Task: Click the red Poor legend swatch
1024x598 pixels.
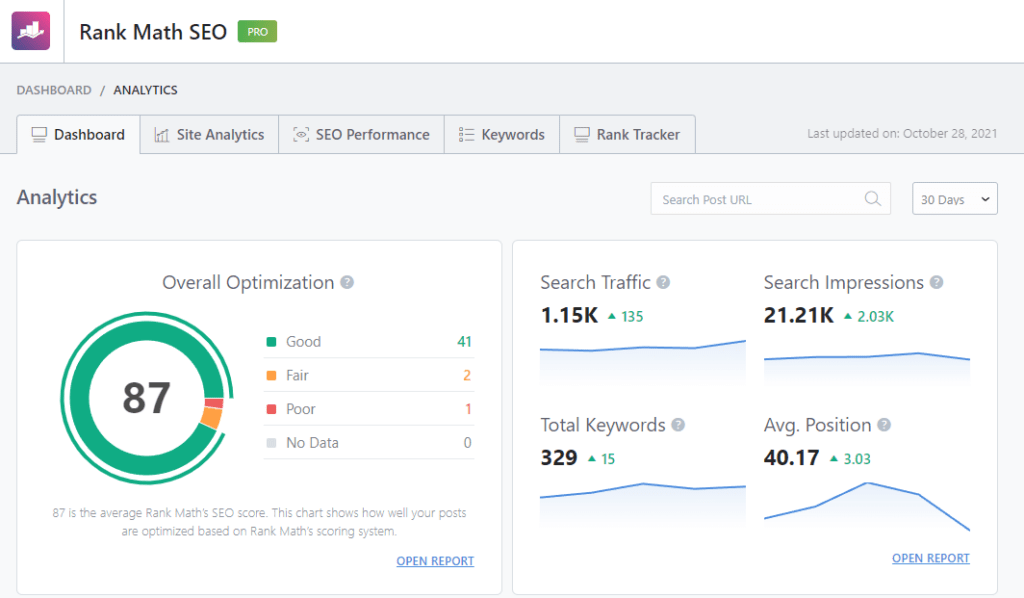Action: [x=272, y=409]
